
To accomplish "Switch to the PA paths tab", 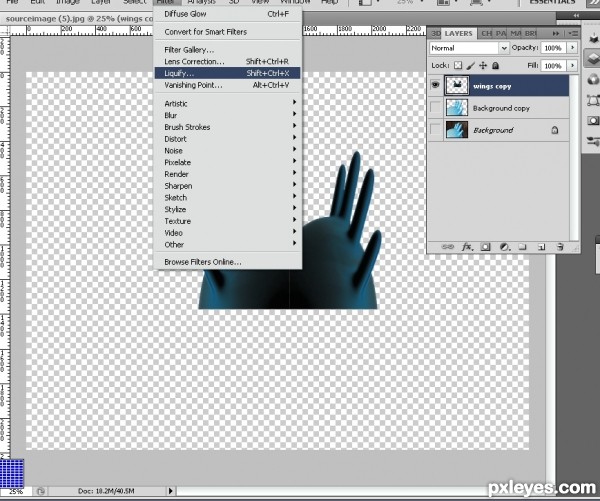I will pos(501,34).
